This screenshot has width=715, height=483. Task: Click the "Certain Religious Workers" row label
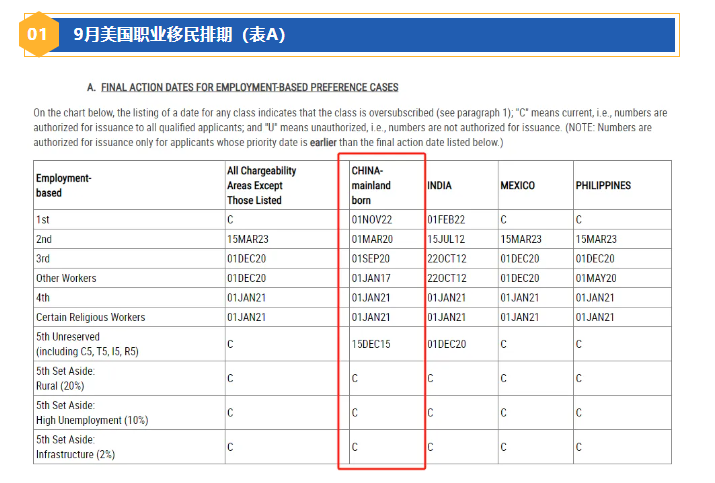click(x=90, y=317)
